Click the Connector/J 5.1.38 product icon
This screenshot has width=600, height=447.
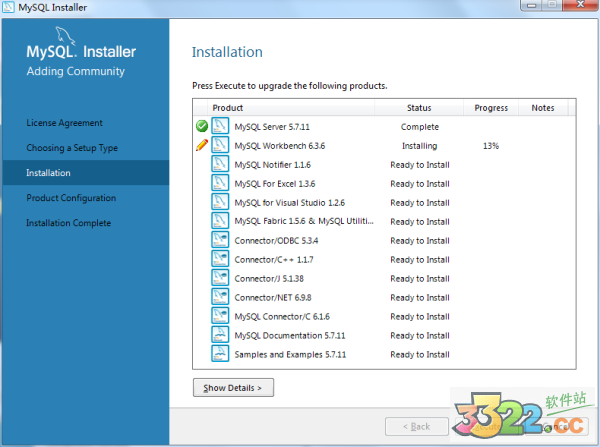pos(220,279)
